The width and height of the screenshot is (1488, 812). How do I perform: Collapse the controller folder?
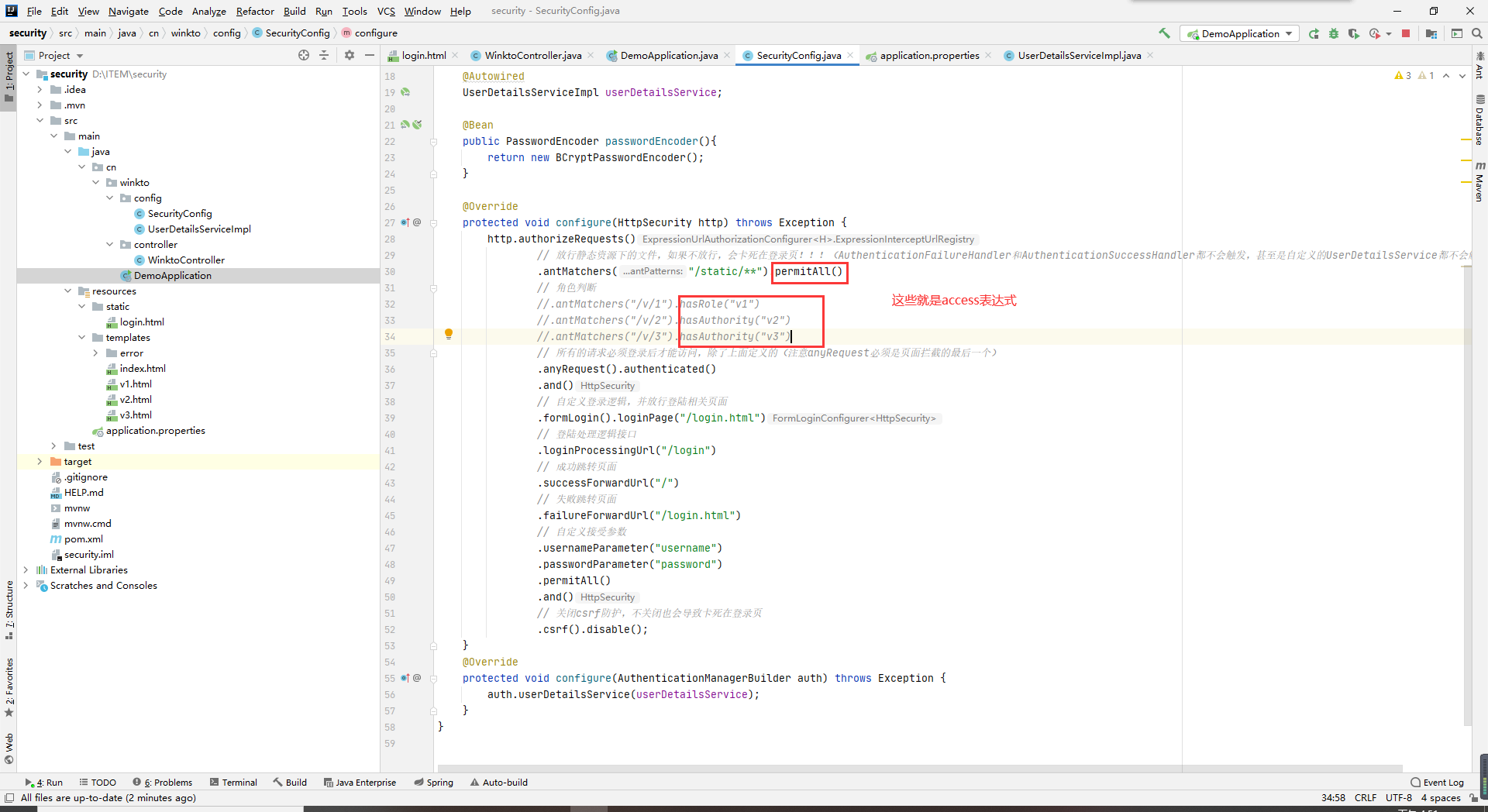pyautogui.click(x=110, y=245)
